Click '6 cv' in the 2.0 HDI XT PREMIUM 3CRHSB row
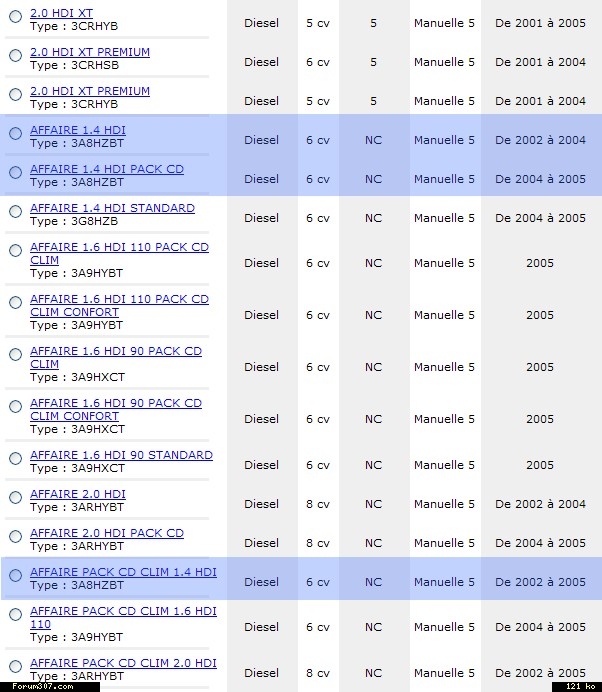Screen dimensions: 602x692 (318, 62)
